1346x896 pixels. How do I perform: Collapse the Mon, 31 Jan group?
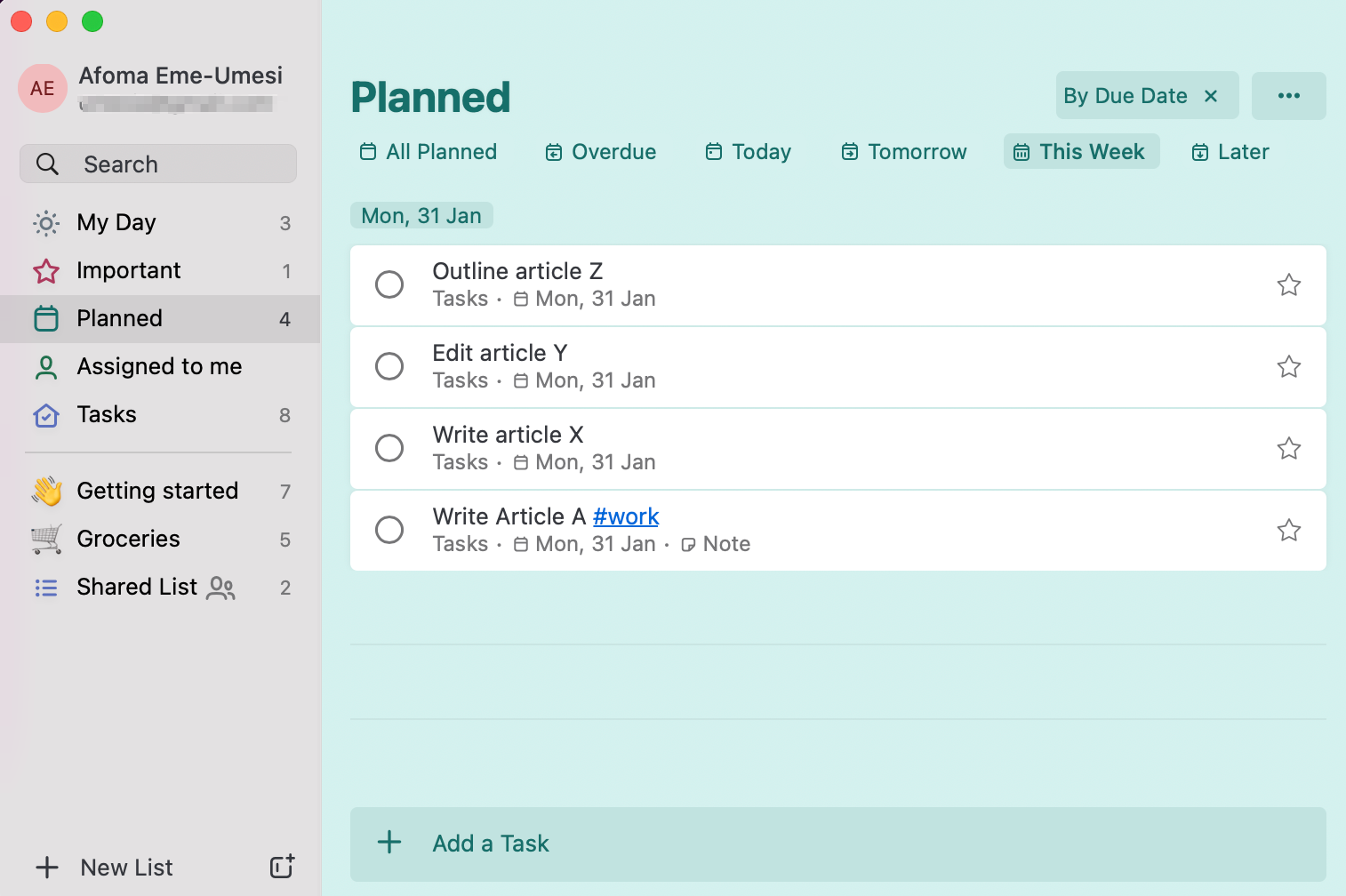point(421,215)
